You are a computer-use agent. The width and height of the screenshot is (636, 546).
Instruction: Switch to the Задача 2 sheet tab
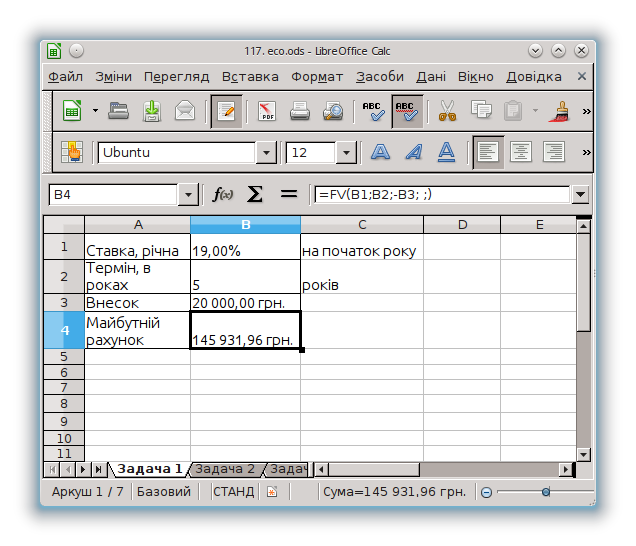[x=225, y=469]
